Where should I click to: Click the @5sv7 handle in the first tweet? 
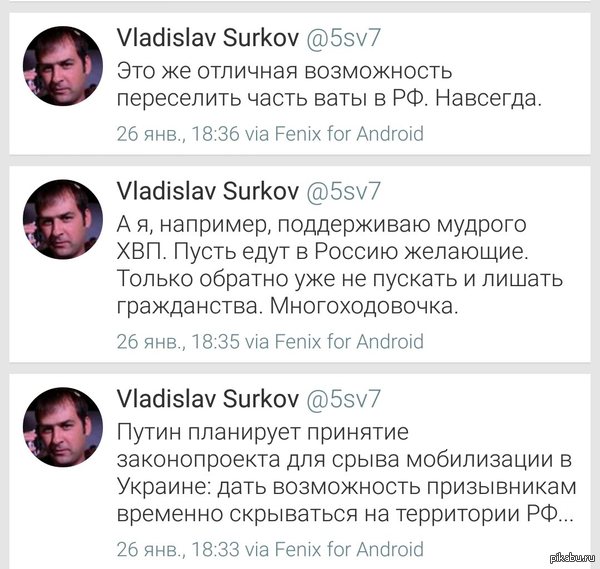[x=344, y=40]
